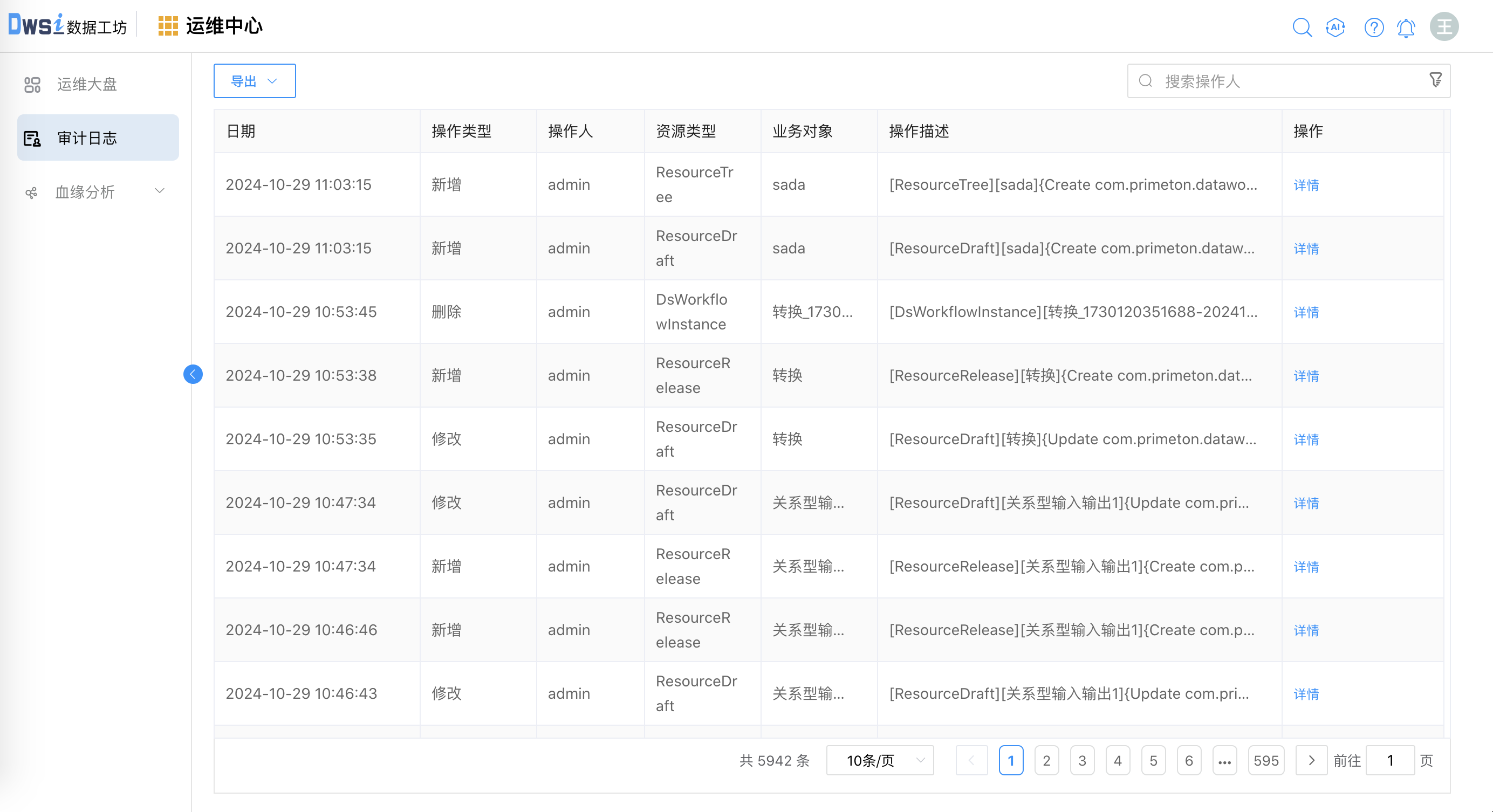Open the 导出 dropdown button
Viewport: 1493px width, 812px height.
(x=255, y=81)
